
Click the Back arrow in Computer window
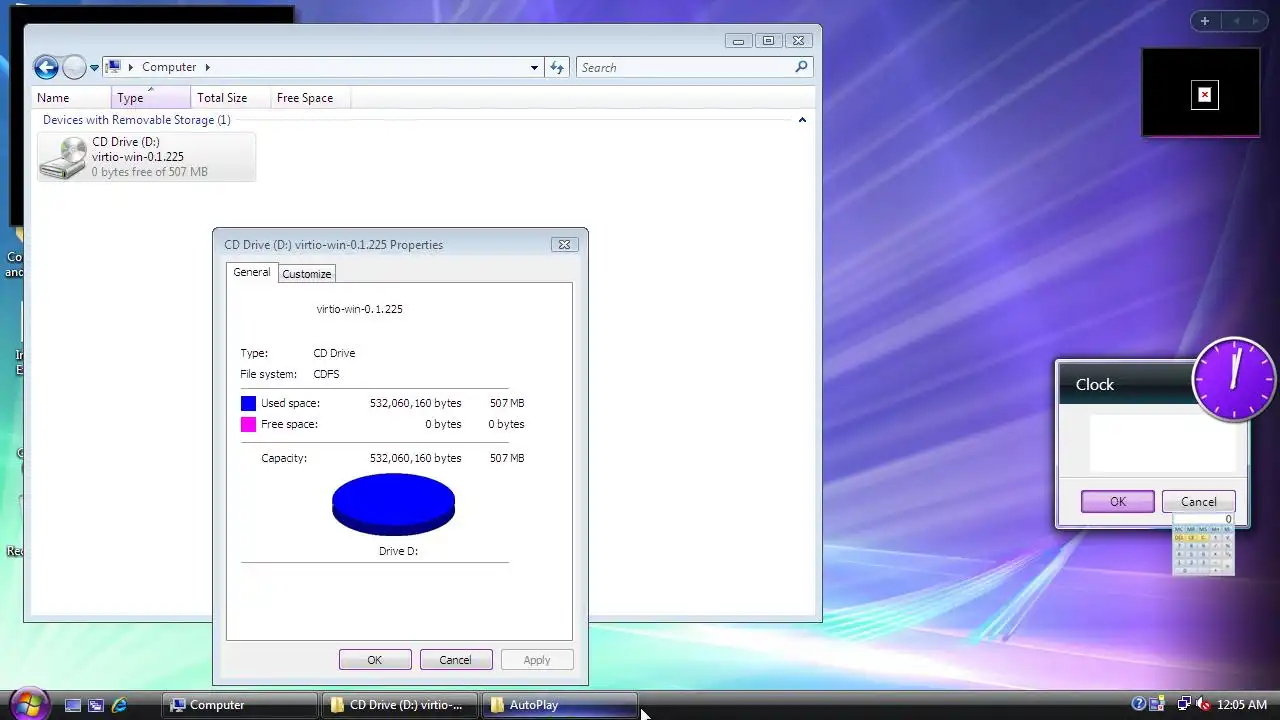[46, 67]
